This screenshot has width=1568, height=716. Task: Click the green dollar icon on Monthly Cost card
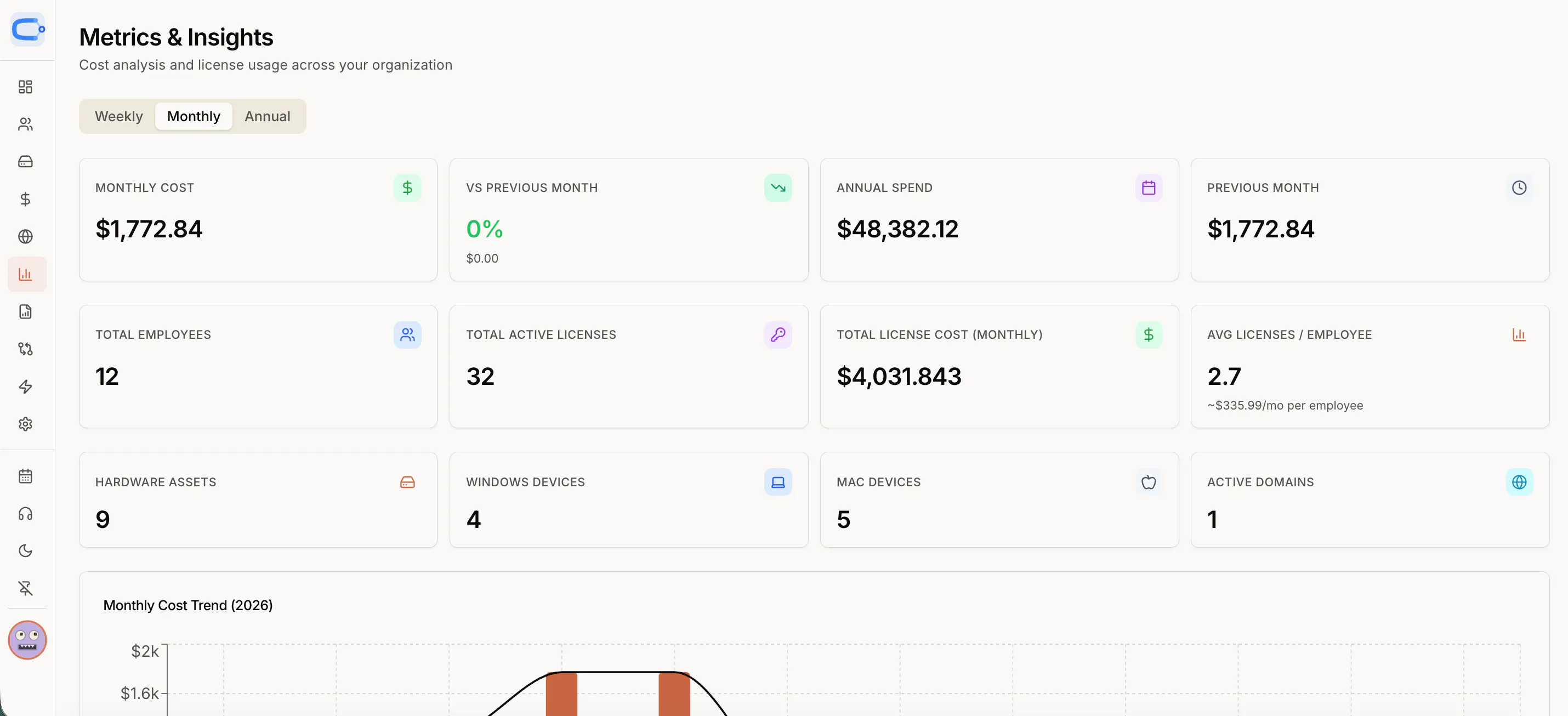click(407, 187)
